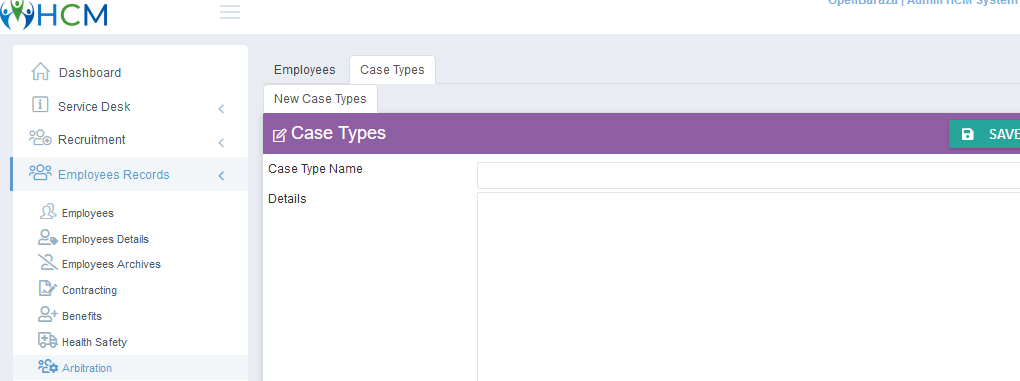This screenshot has width=1020, height=381.
Task: Click the floppy disk save icon
Action: tap(967, 134)
